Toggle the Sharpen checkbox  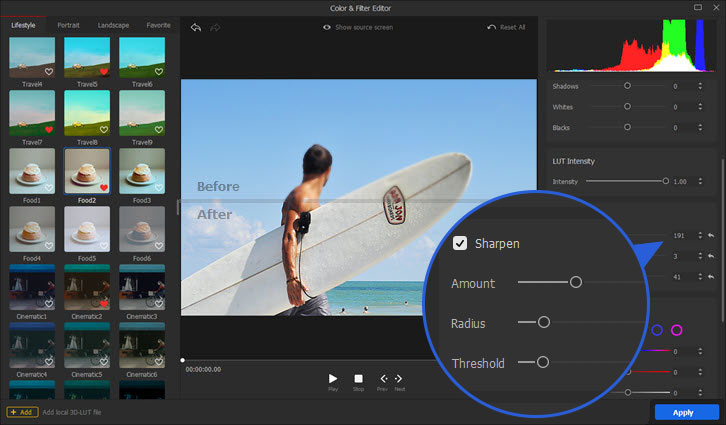[460, 243]
